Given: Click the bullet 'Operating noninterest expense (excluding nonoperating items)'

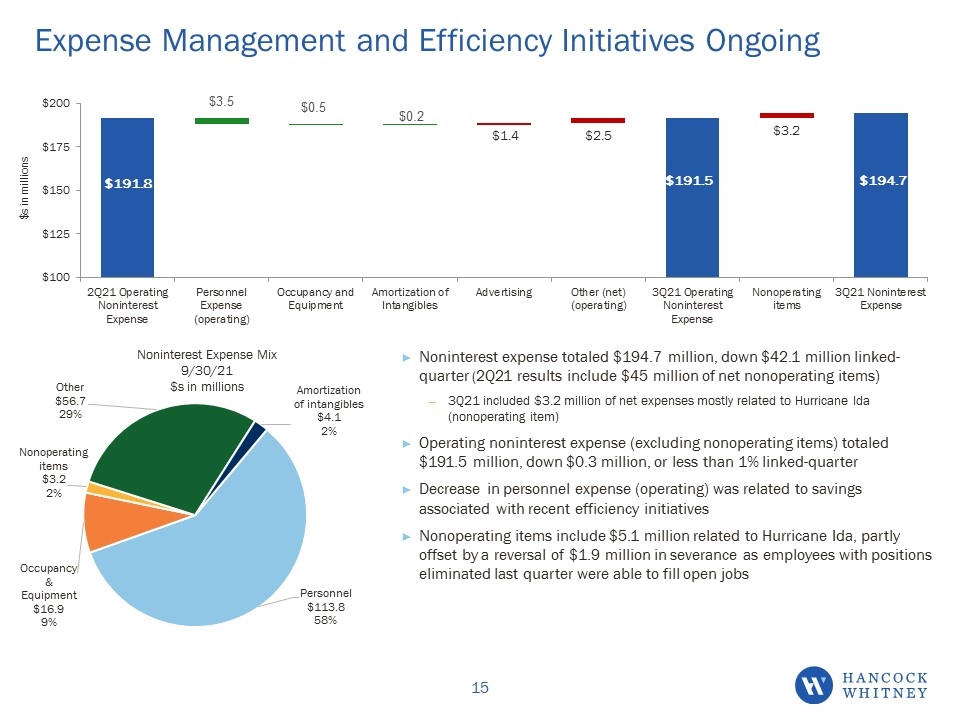Looking at the screenshot, I should (653, 452).
